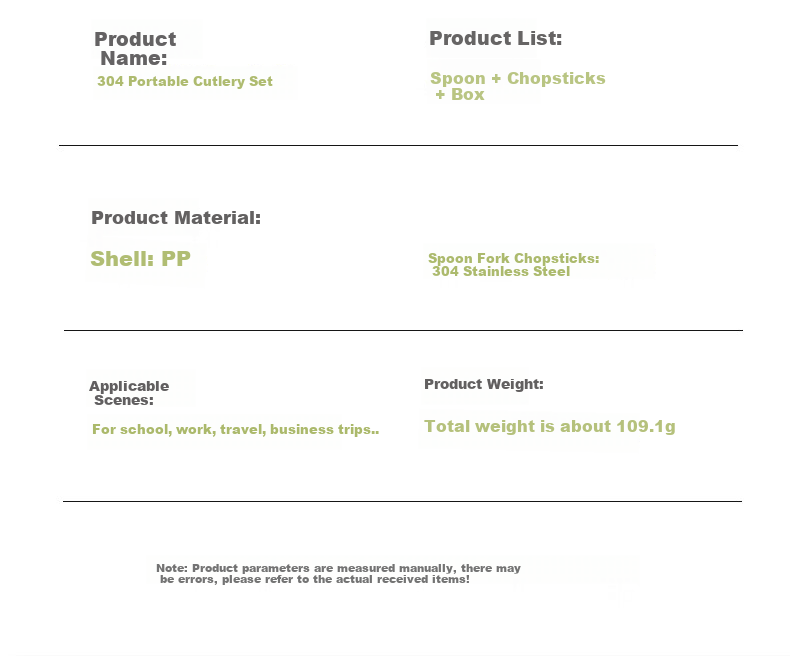Select 'Spoon + Chopsticks' product list text
Screen dimensions: 790x656
517,78
